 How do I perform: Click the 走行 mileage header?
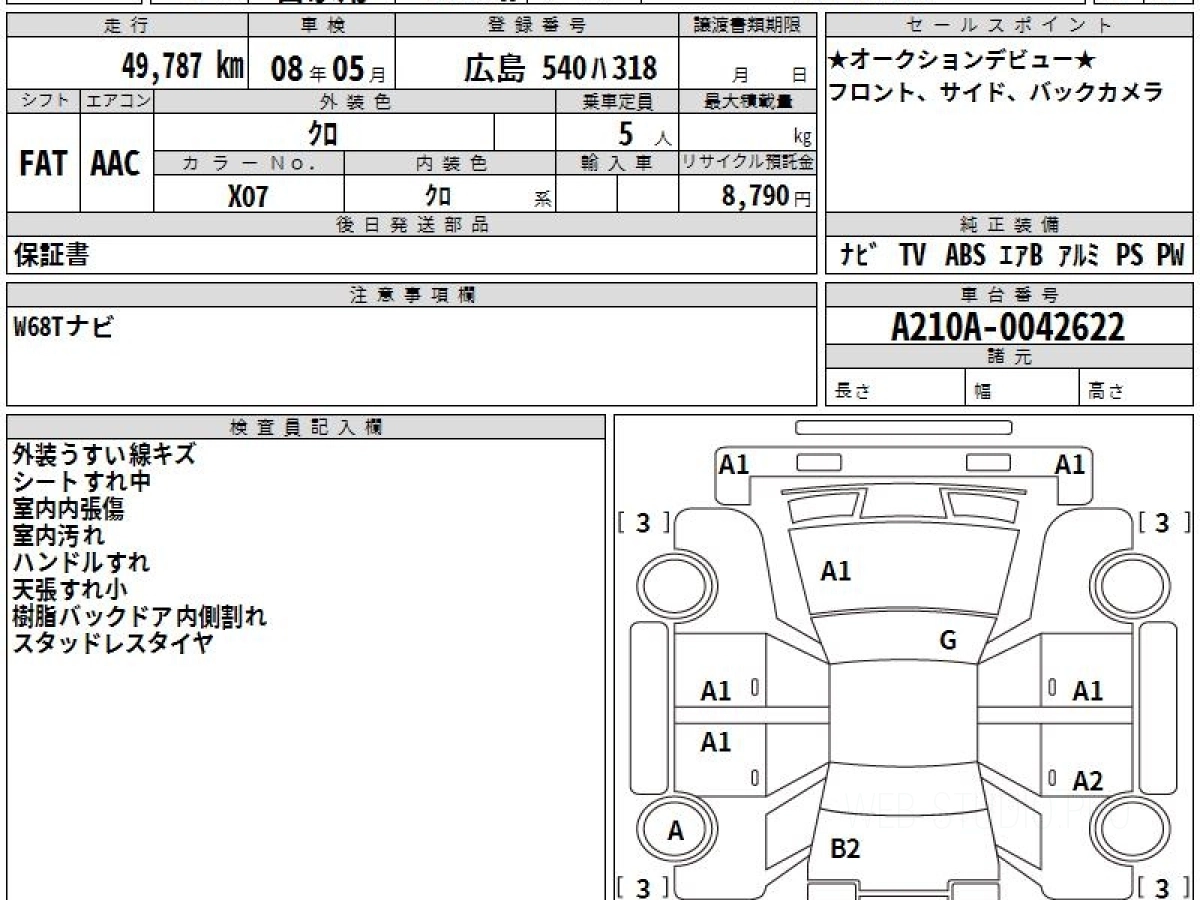(x=126, y=26)
